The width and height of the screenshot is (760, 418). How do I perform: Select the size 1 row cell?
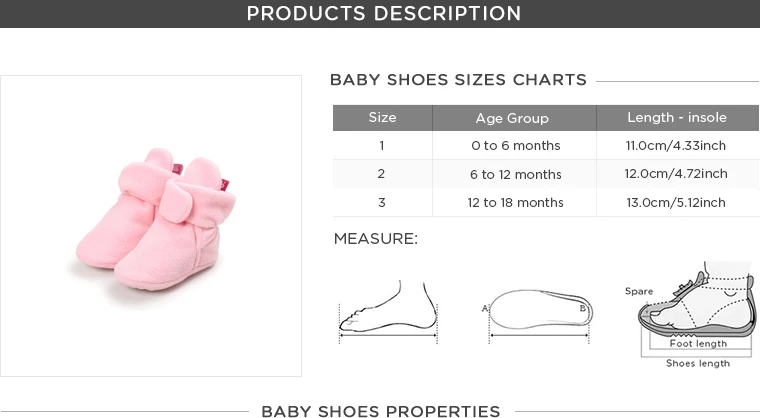click(x=382, y=146)
